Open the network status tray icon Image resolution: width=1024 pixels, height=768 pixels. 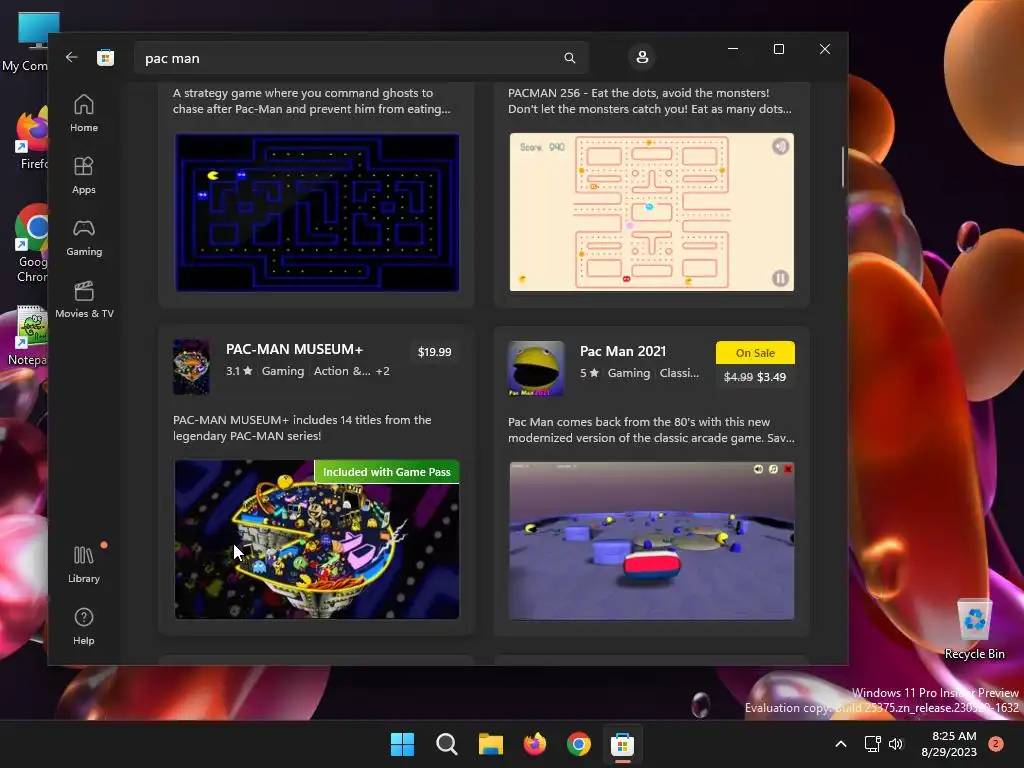(872, 744)
